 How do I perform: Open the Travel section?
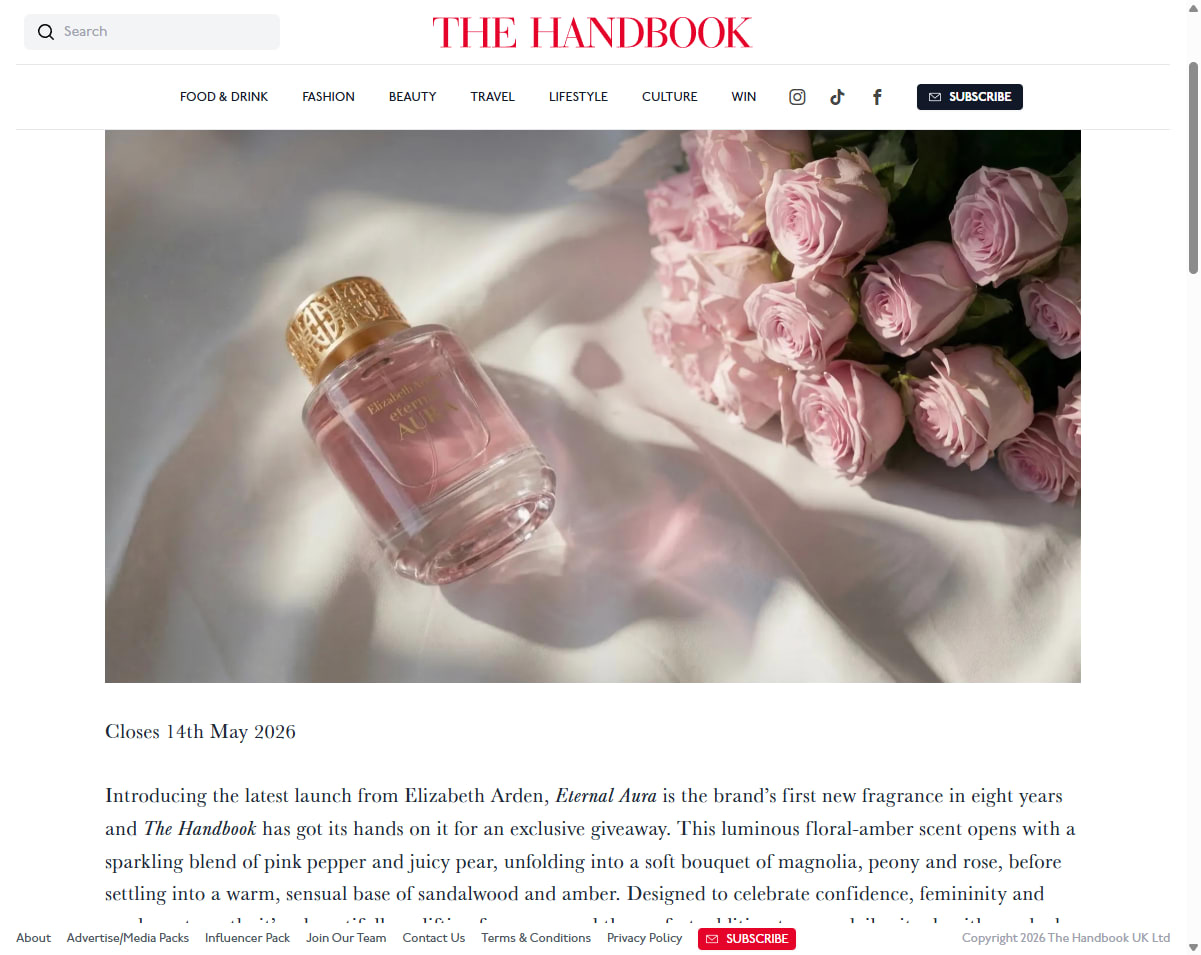pos(492,97)
